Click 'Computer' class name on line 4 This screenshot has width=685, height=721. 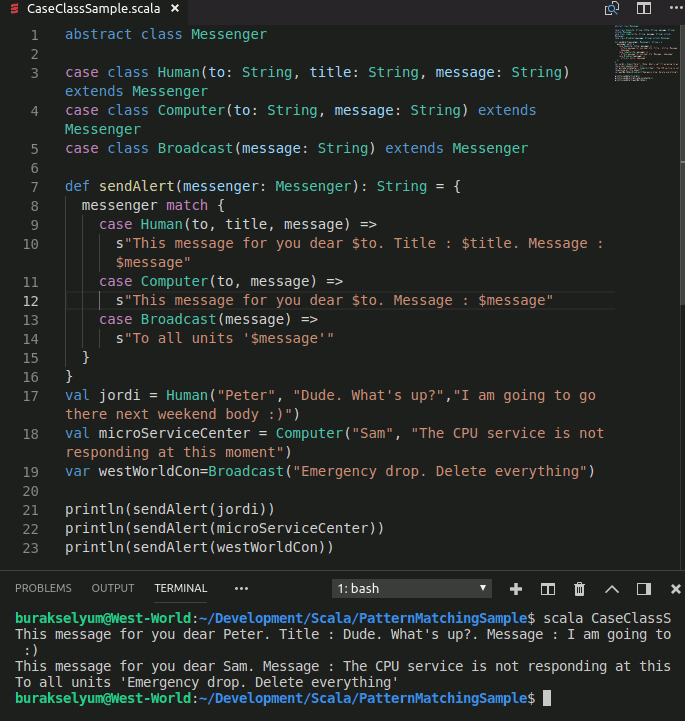pyautogui.click(x=191, y=110)
